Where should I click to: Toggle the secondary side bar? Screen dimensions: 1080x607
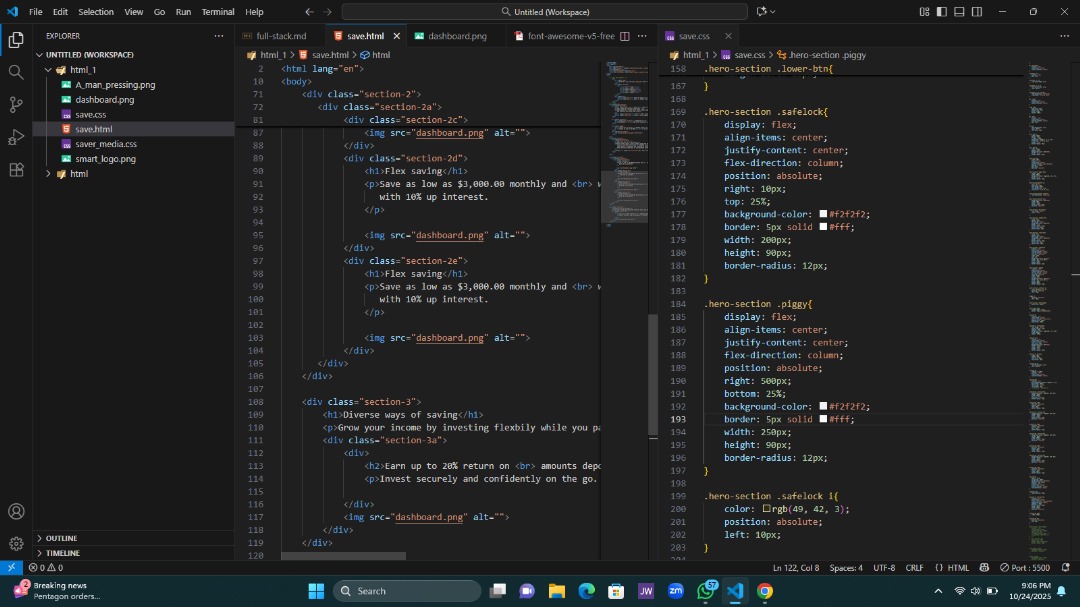tap(977, 12)
